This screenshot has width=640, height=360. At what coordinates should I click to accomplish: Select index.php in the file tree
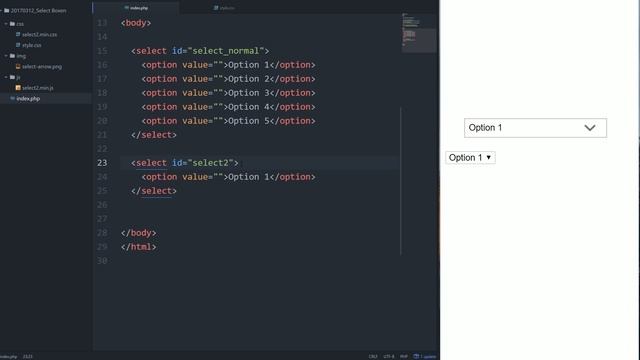tap(28, 98)
